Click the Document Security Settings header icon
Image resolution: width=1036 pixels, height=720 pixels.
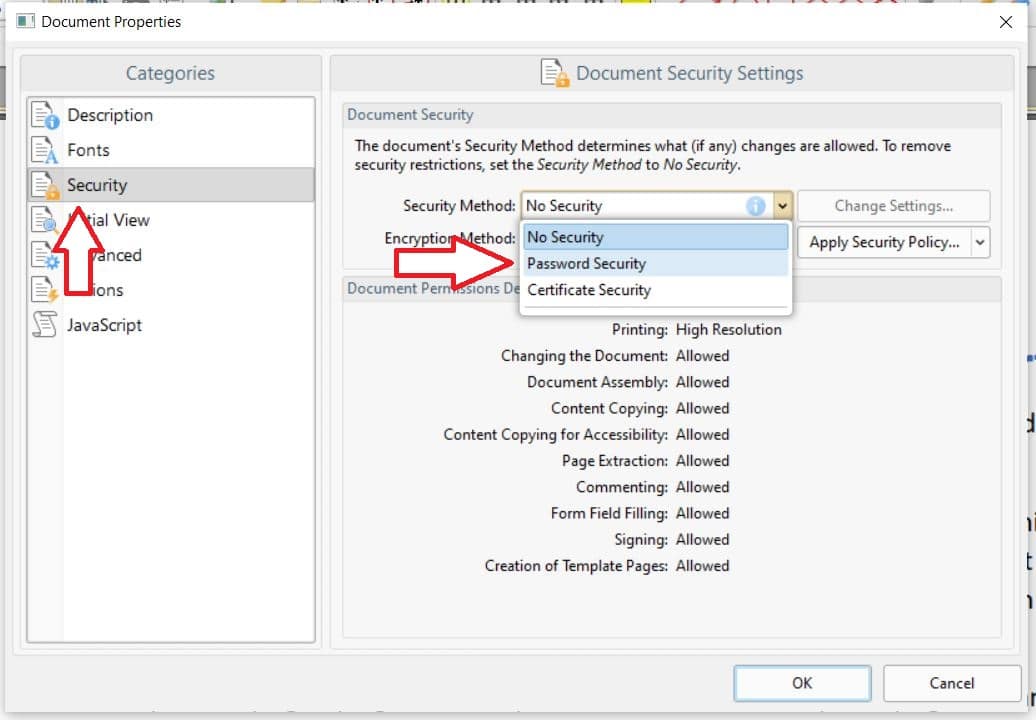click(554, 73)
